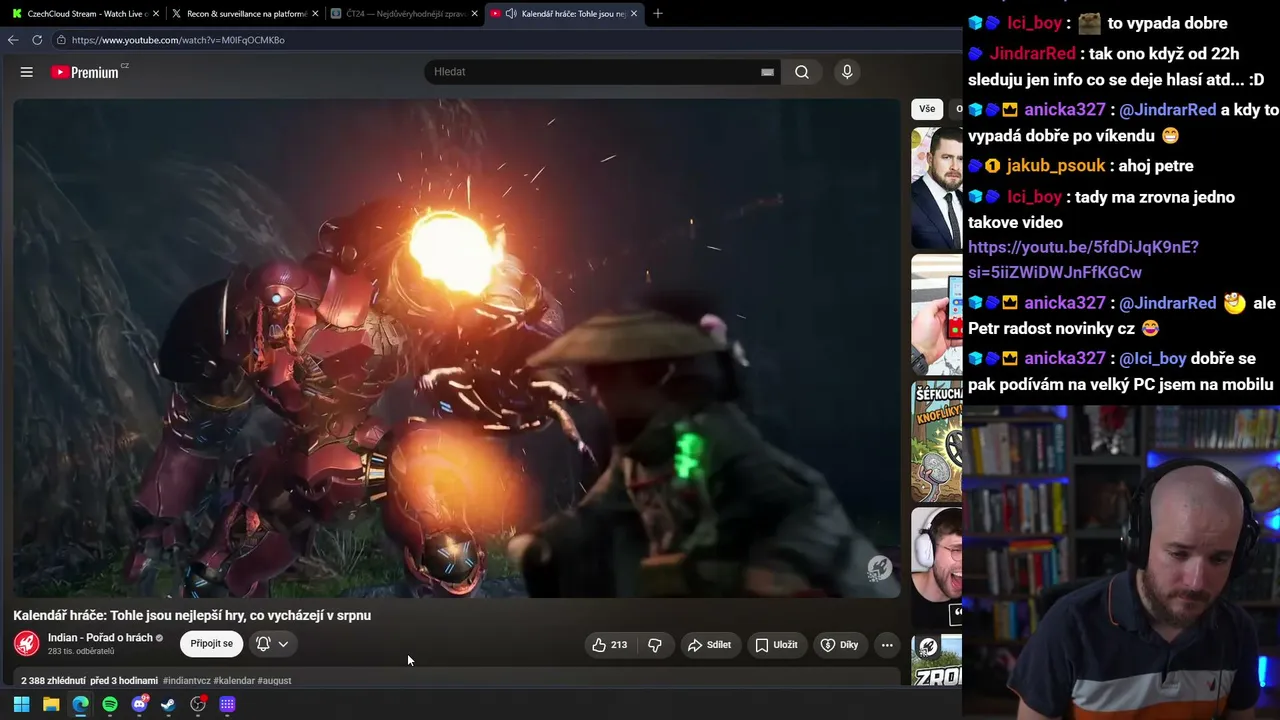1280x720 pixels.
Task: View site info lock icon in address bar
Action: click(x=61, y=40)
